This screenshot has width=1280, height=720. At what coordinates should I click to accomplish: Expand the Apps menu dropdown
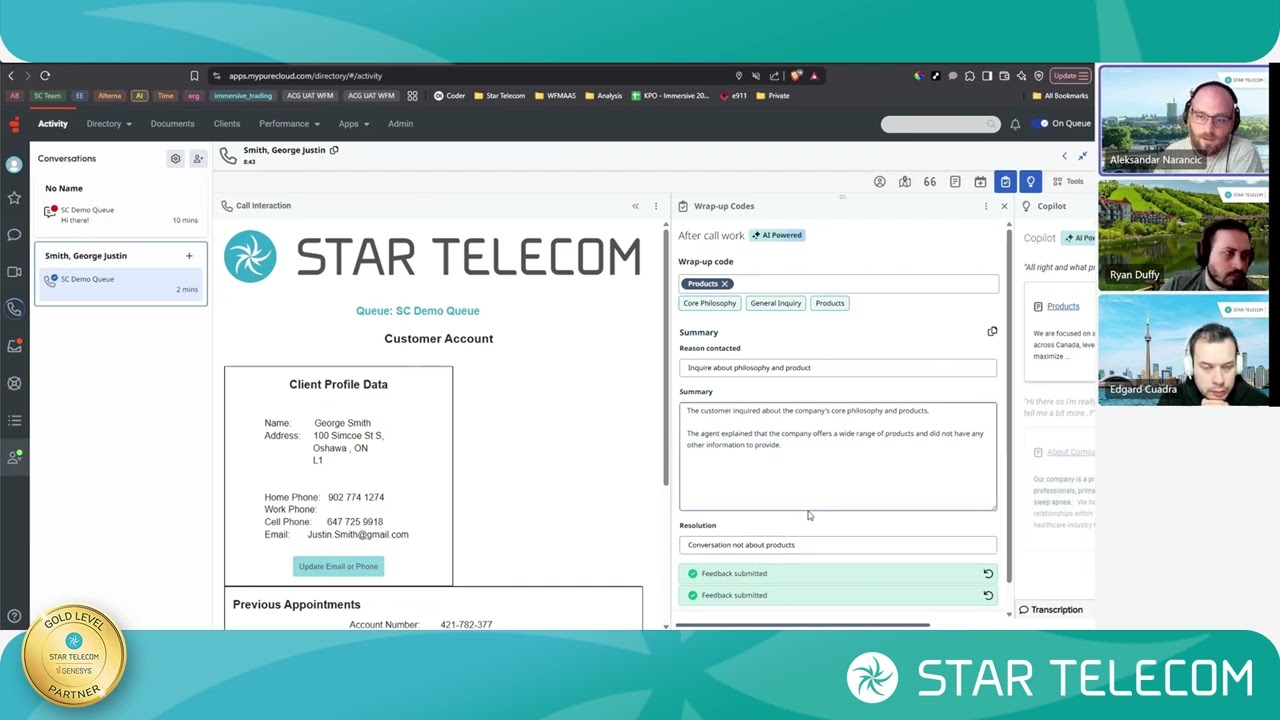coord(354,124)
